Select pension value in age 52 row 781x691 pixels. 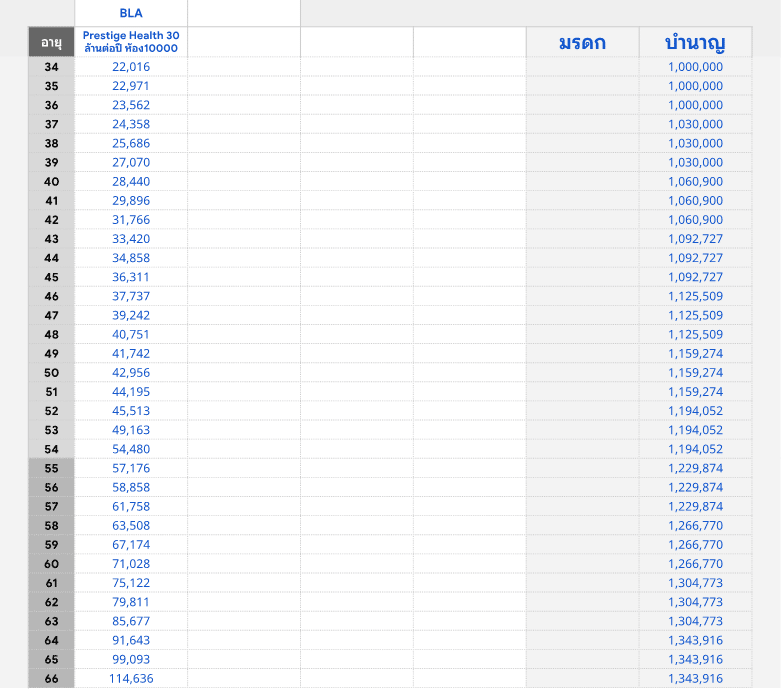click(x=695, y=411)
